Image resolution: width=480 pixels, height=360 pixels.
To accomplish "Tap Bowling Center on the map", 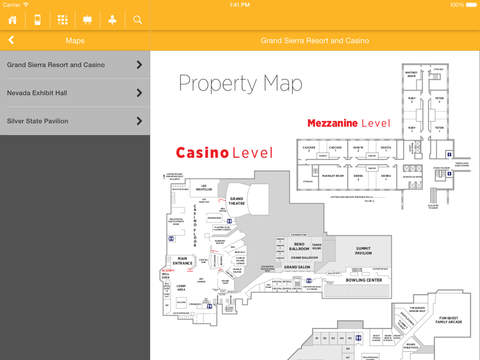I will (364, 280).
